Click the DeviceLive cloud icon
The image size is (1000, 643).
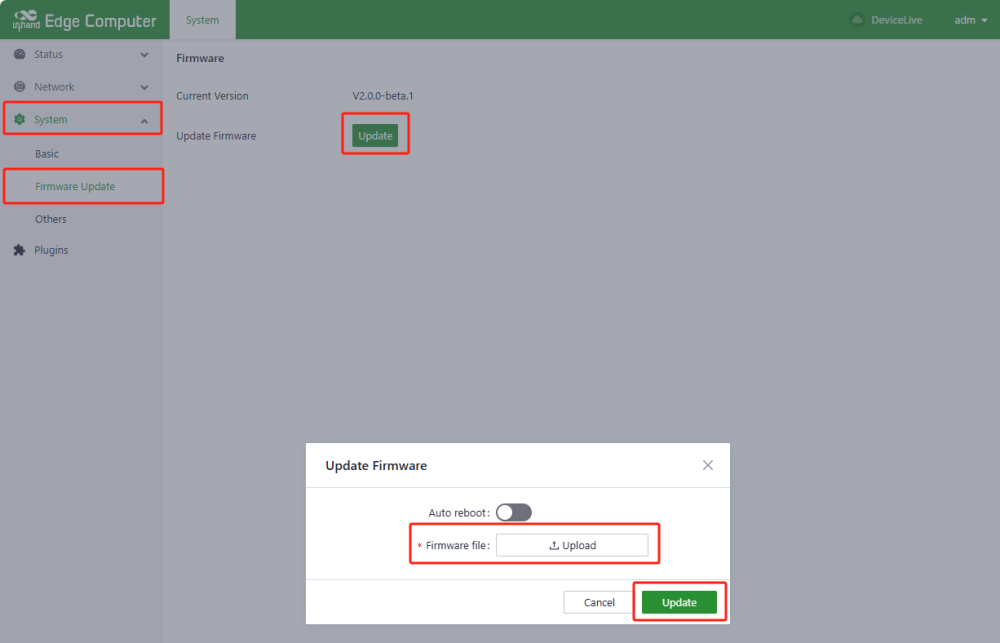point(857,20)
